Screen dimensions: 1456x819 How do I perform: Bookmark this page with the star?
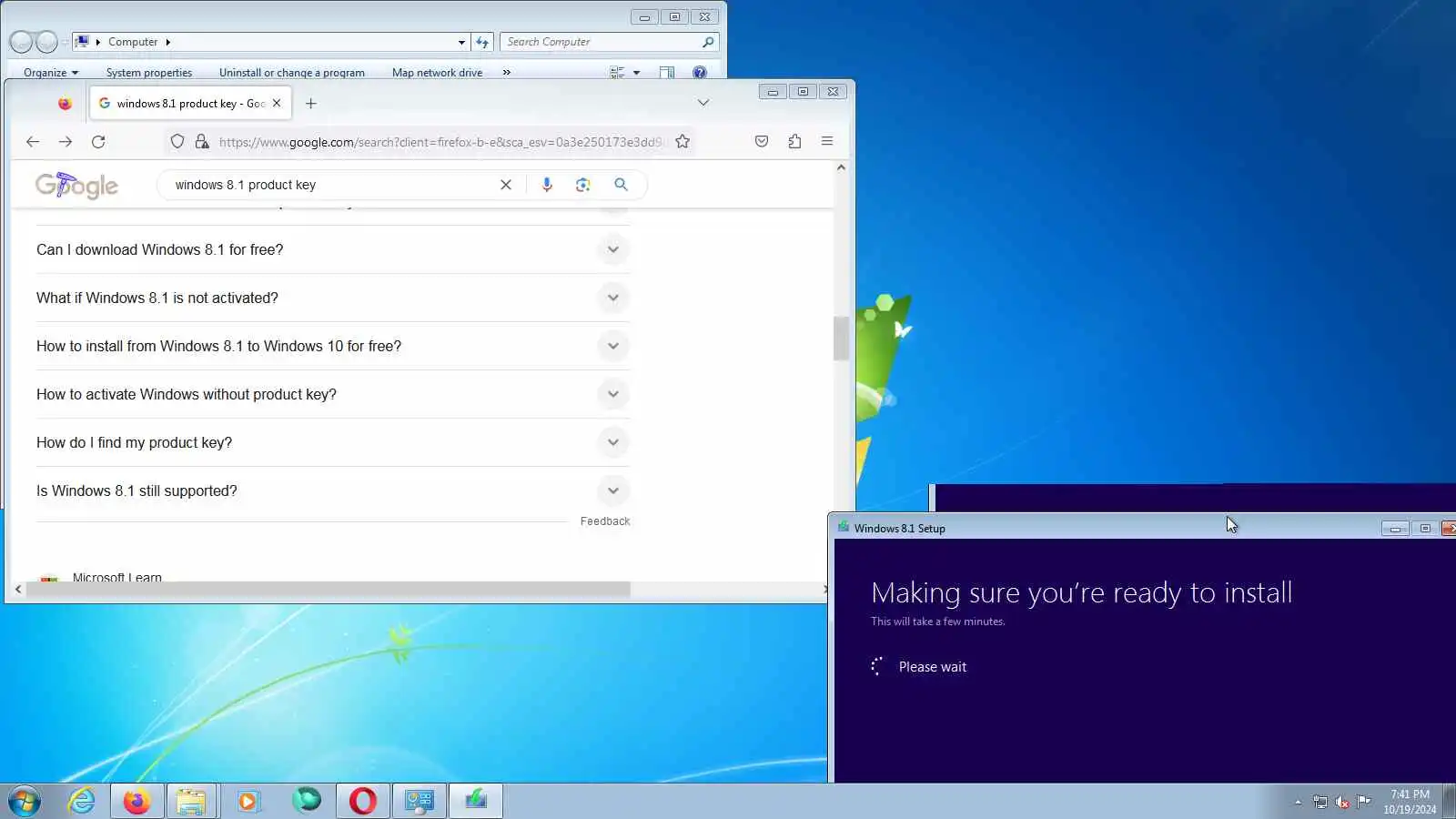(x=682, y=141)
